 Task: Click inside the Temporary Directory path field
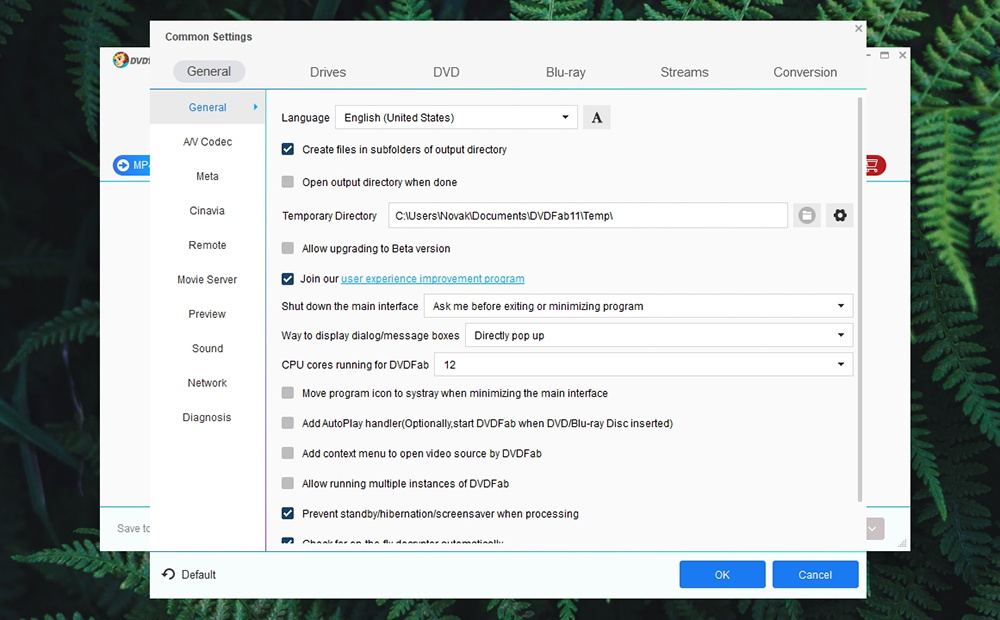pyautogui.click(x=588, y=216)
